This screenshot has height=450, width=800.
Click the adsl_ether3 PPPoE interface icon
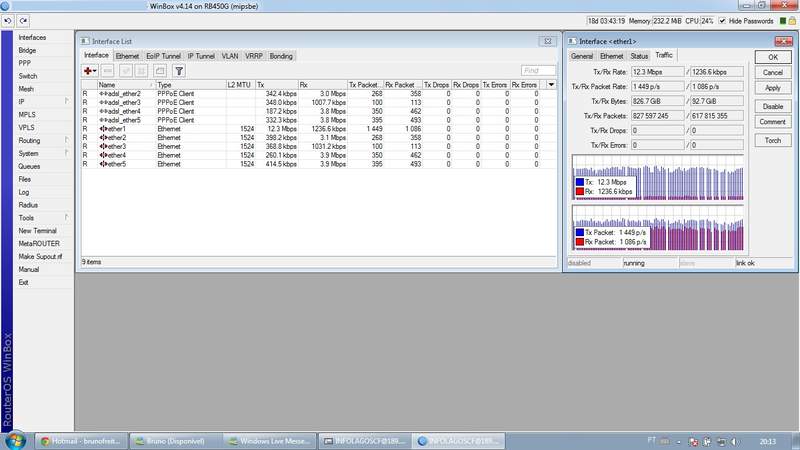tap(103, 103)
